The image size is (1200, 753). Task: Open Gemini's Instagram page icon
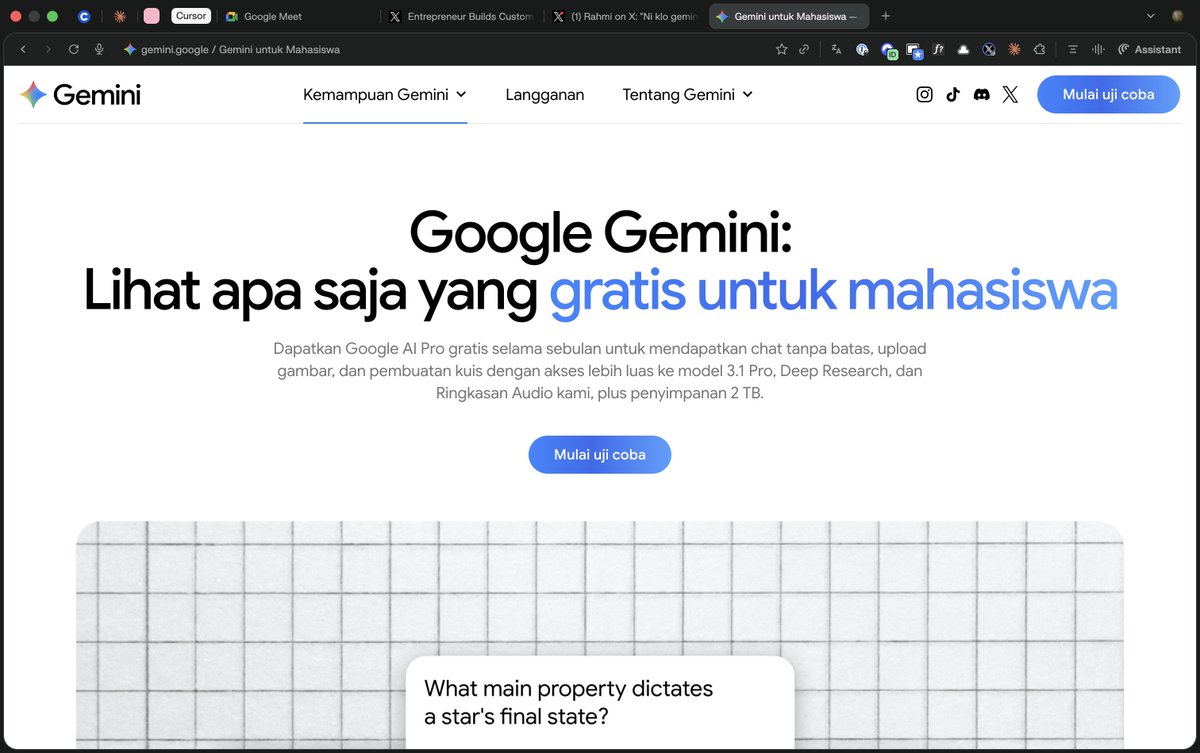pyautogui.click(x=925, y=95)
